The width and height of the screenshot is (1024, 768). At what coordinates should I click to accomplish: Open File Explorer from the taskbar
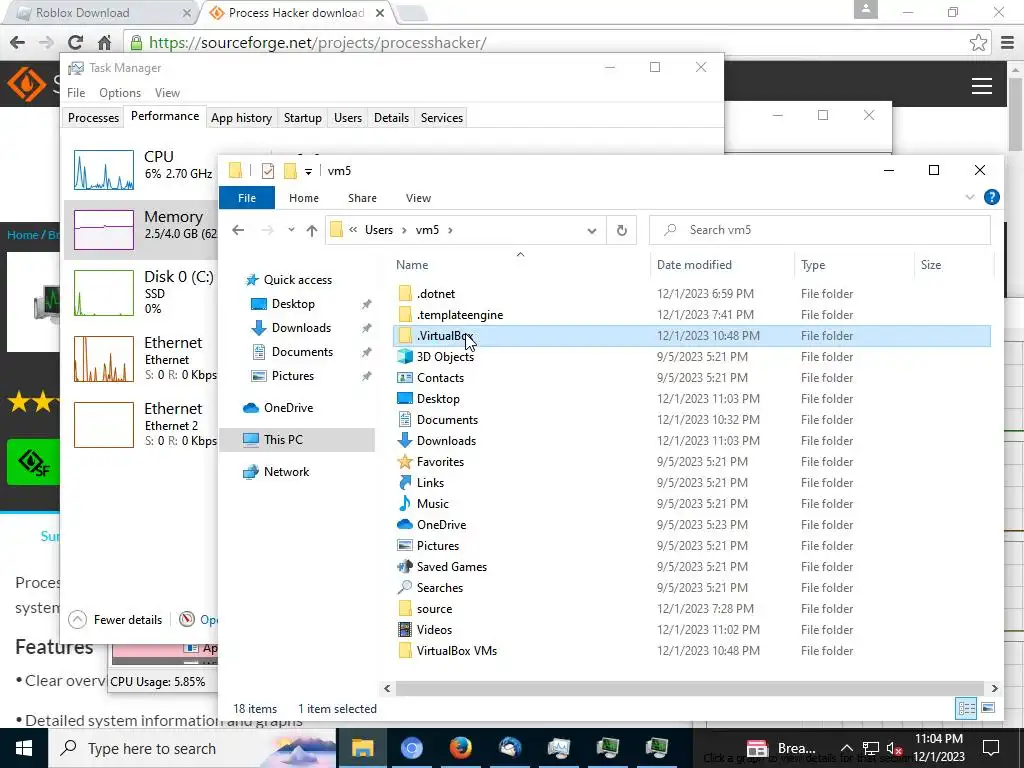pyautogui.click(x=362, y=748)
